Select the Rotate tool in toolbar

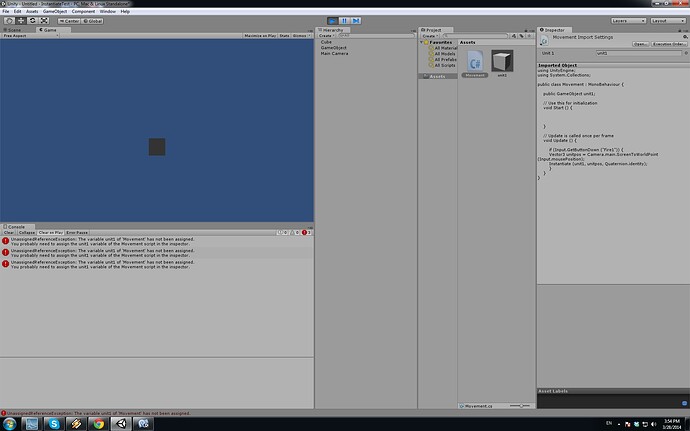(x=32, y=21)
